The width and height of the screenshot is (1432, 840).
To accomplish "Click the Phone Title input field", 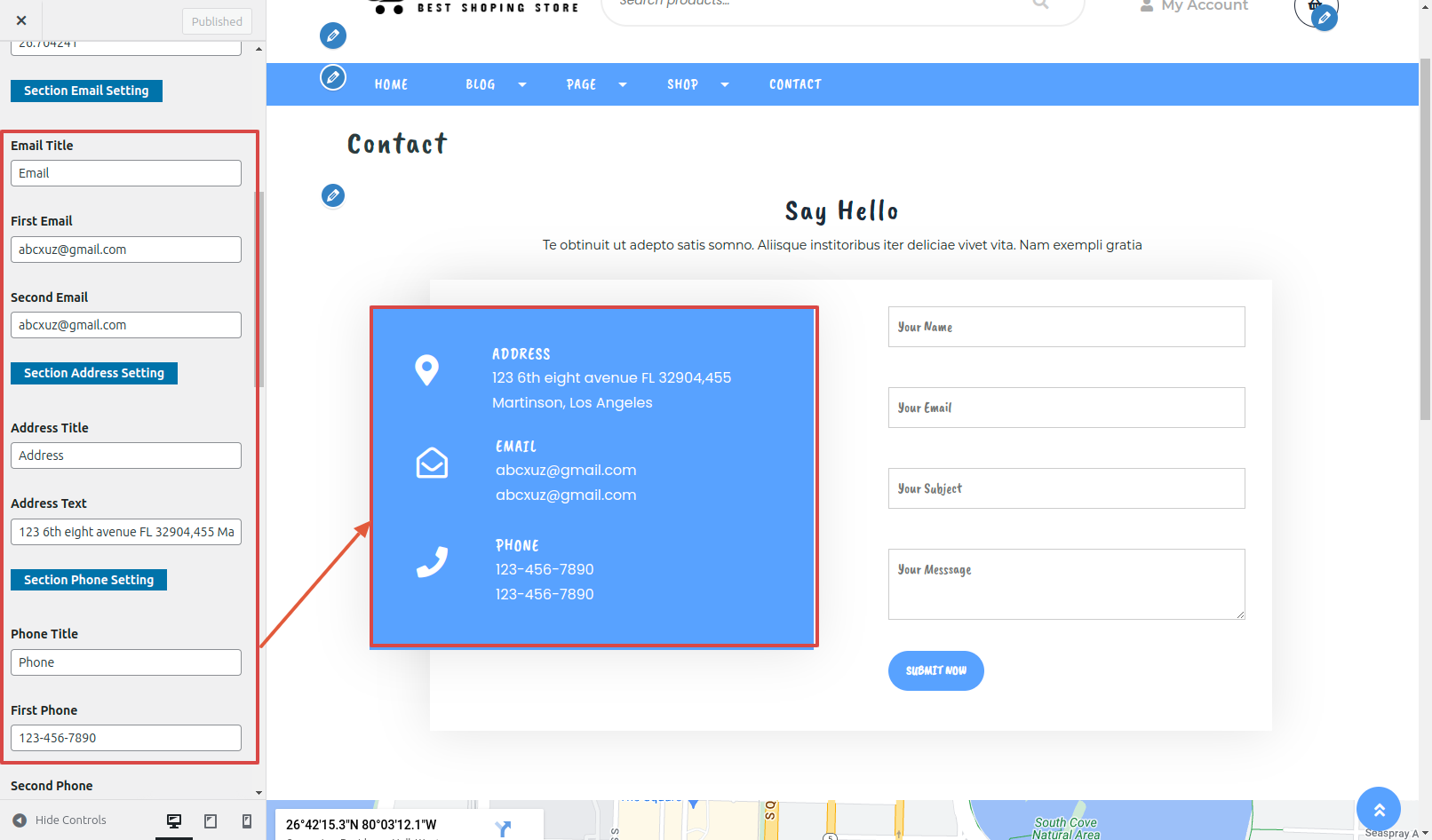I will point(126,662).
